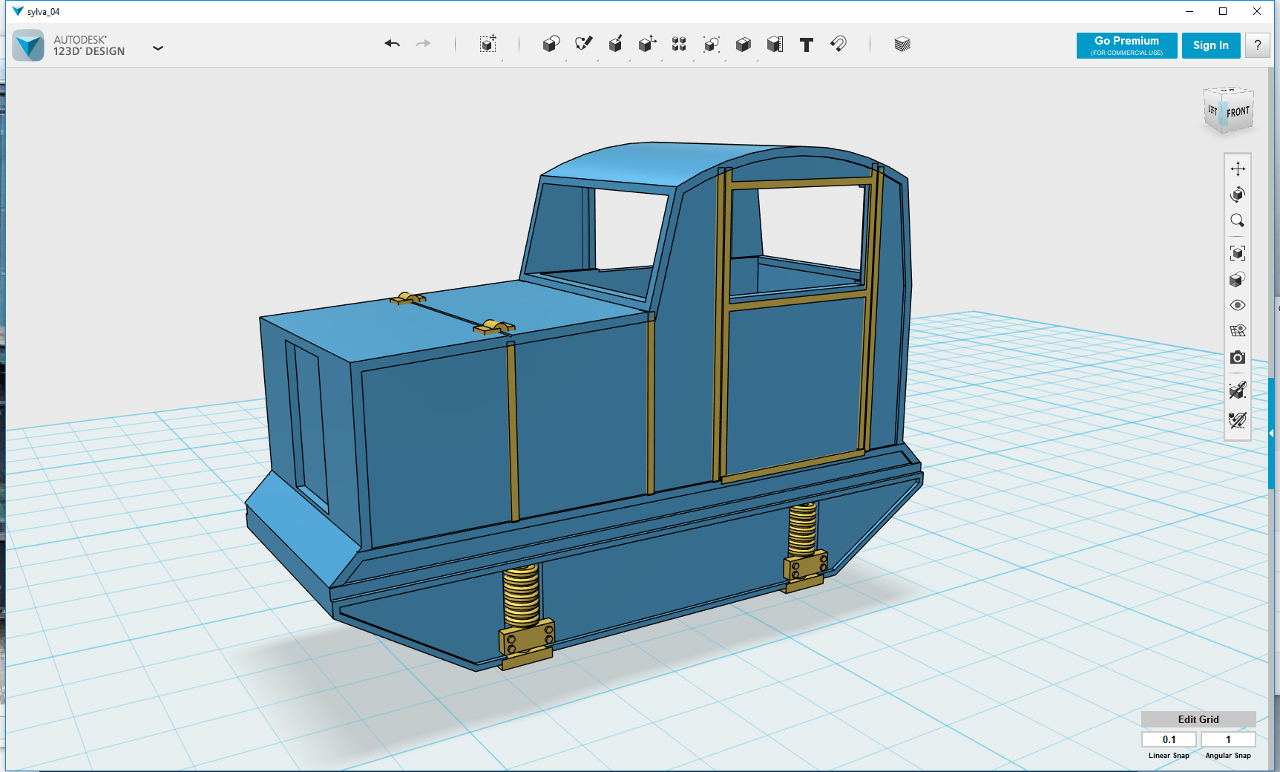The image size is (1280, 772).
Task: Open the Grouping tools menu
Action: point(711,44)
